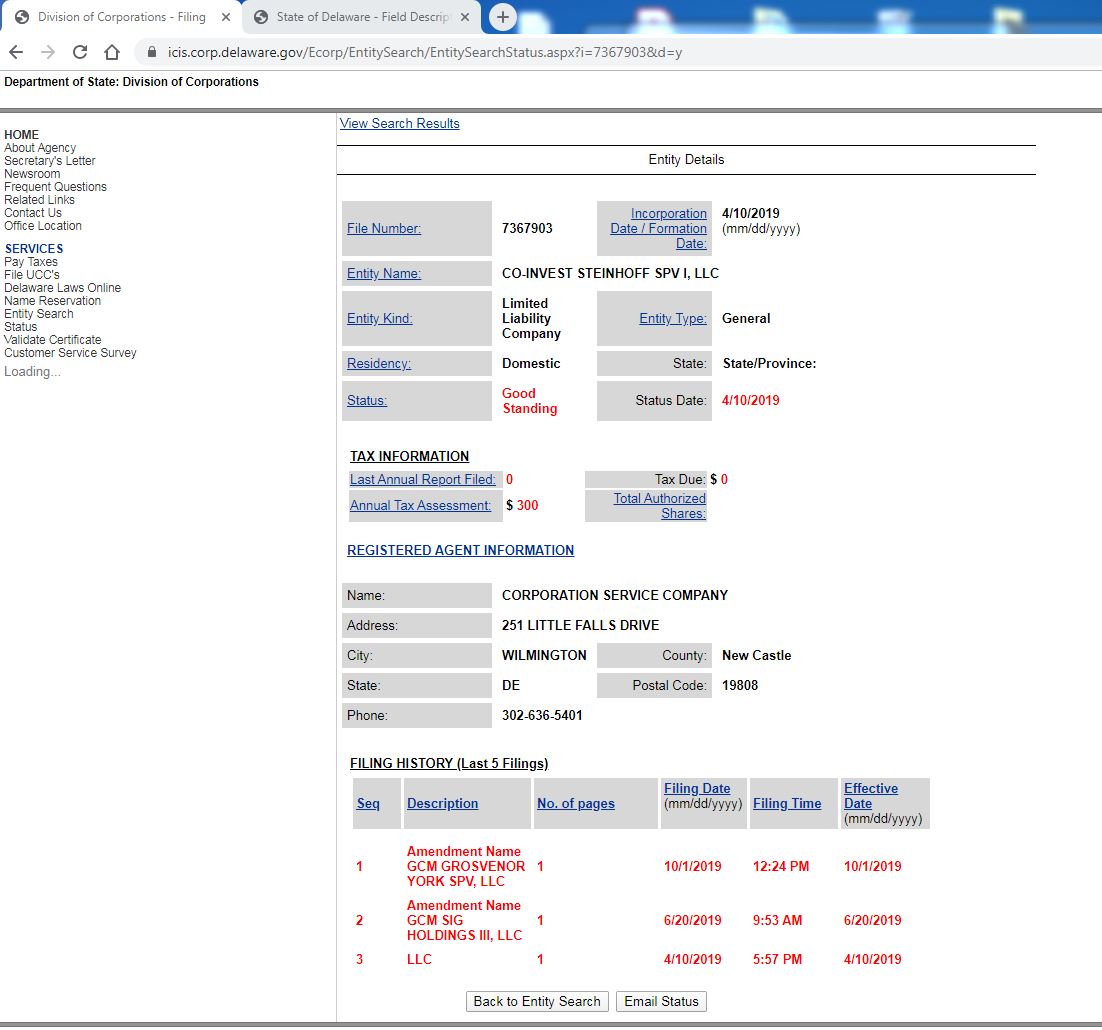1102x1030 pixels.
Task: Switch to State of Delaware Field Description tab
Action: [362, 17]
